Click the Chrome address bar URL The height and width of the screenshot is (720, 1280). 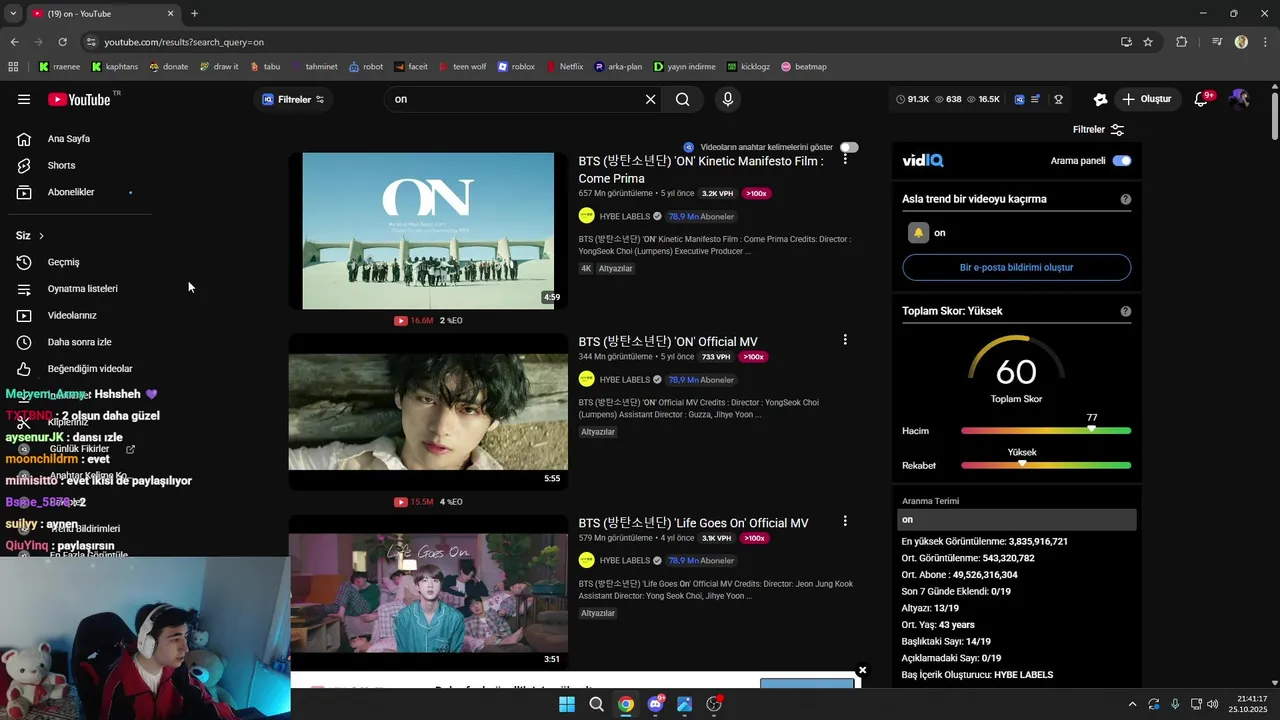tap(184, 42)
